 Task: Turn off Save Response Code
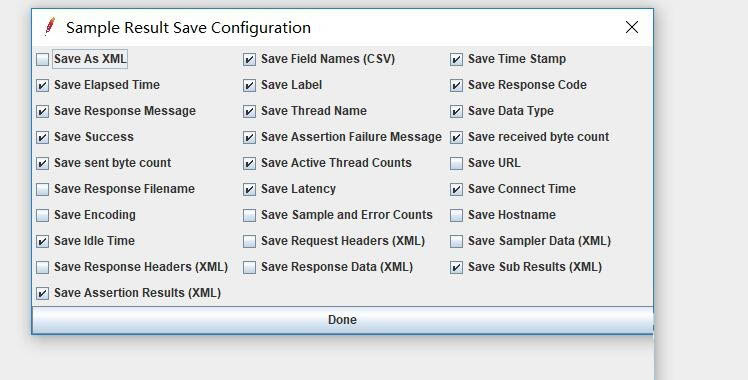[457, 85]
